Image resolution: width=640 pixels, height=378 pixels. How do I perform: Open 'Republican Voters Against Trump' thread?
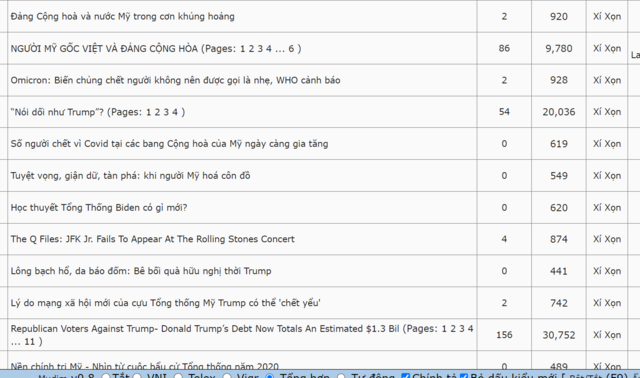[205, 329]
